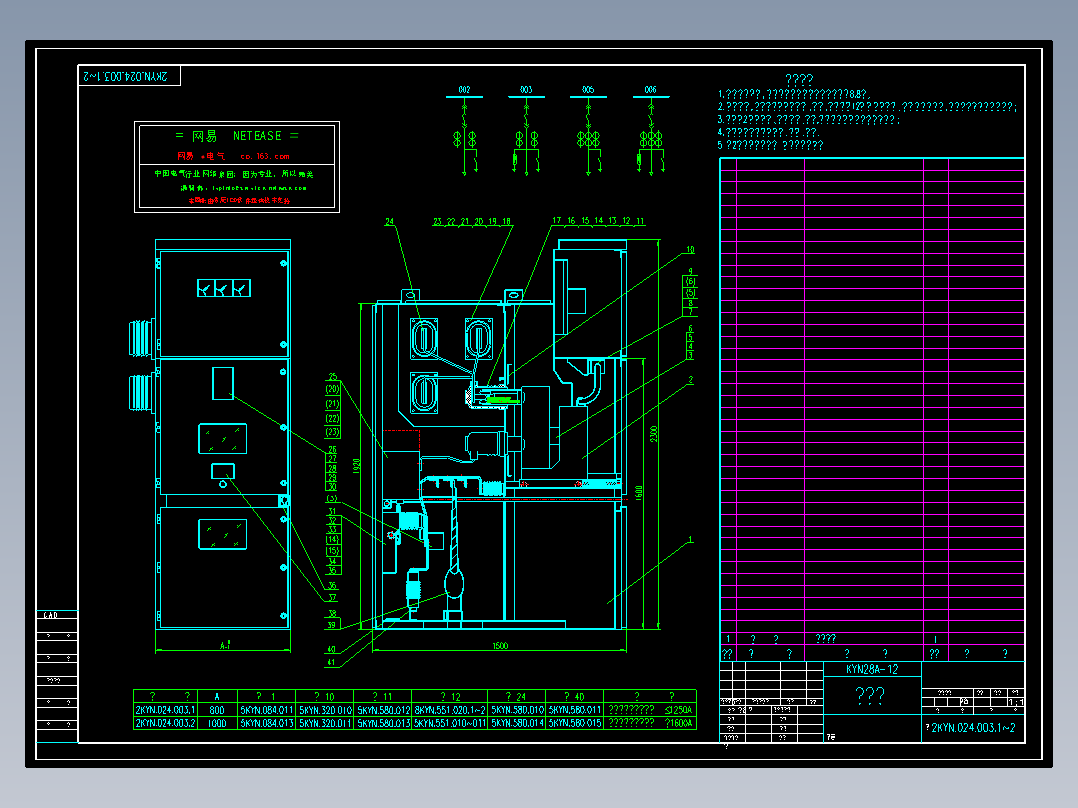1078x808 pixels.
Task: Click the red co.163.com address text
Action: 265,156
